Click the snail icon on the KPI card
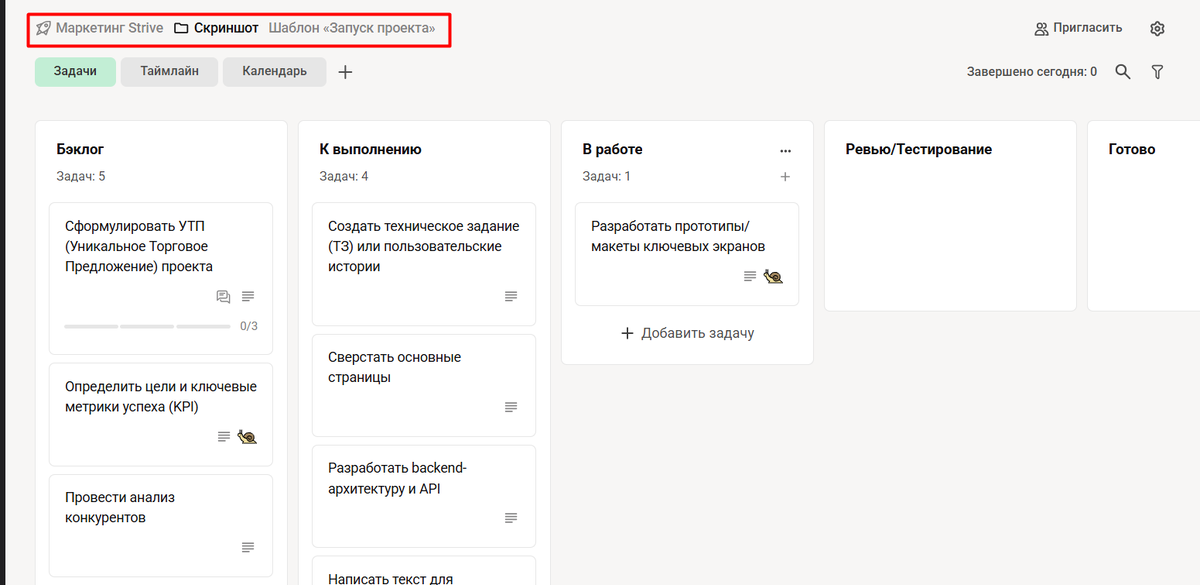 246,436
